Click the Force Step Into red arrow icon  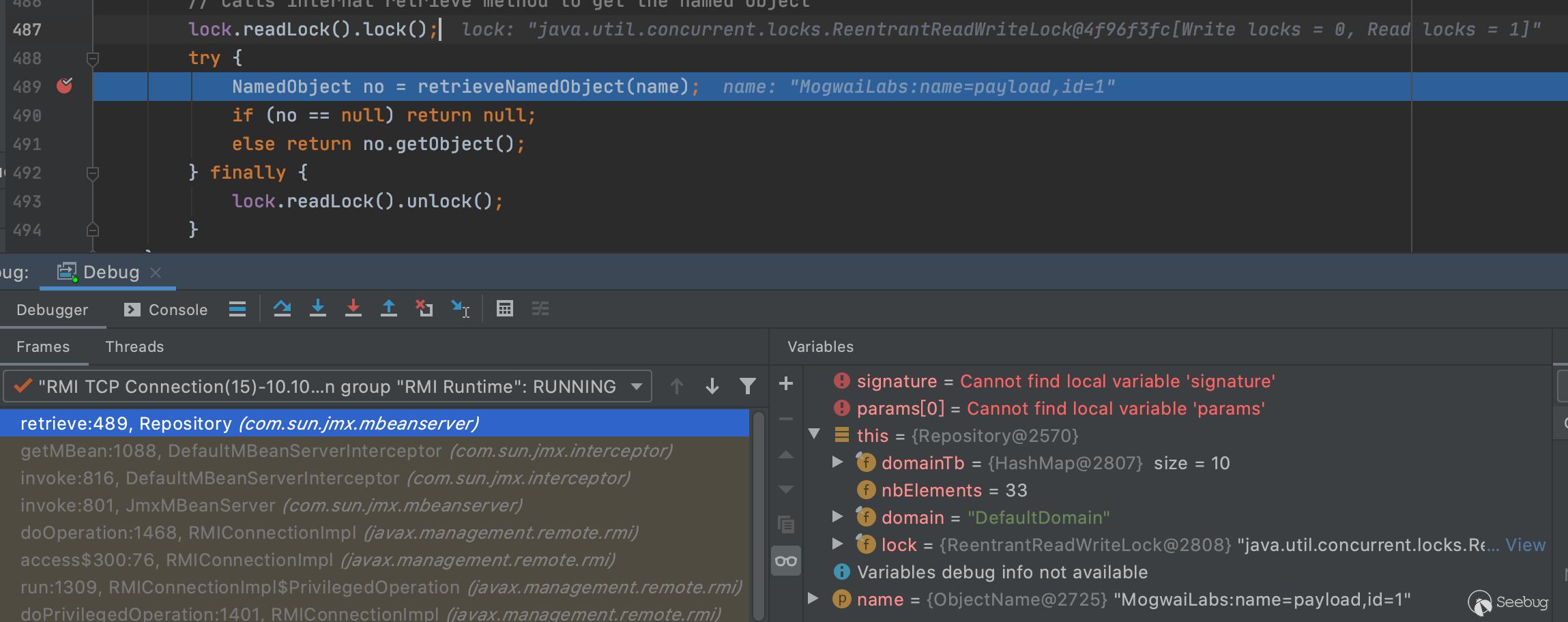pyautogui.click(x=353, y=309)
